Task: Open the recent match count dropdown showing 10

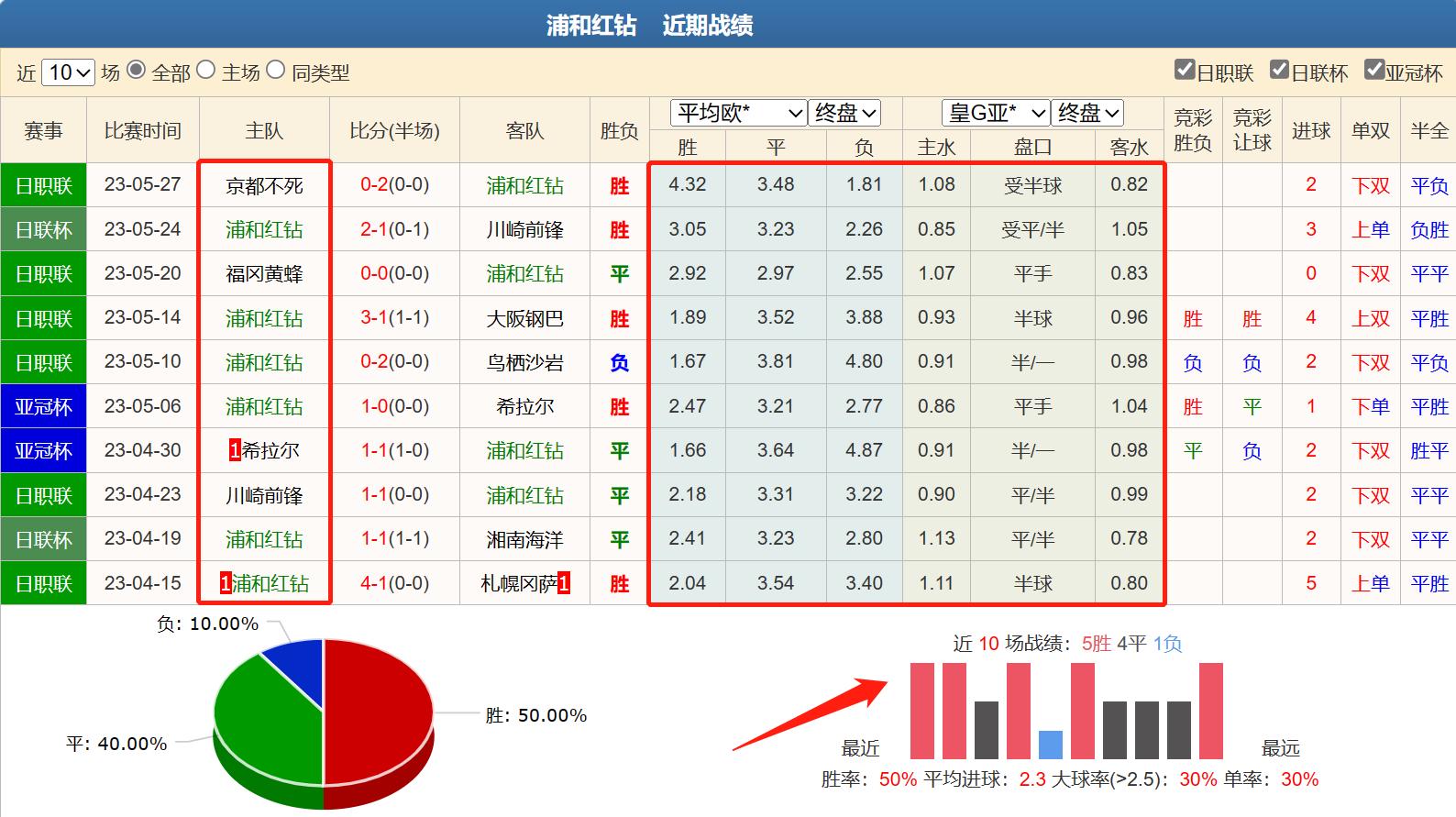Action: point(68,72)
